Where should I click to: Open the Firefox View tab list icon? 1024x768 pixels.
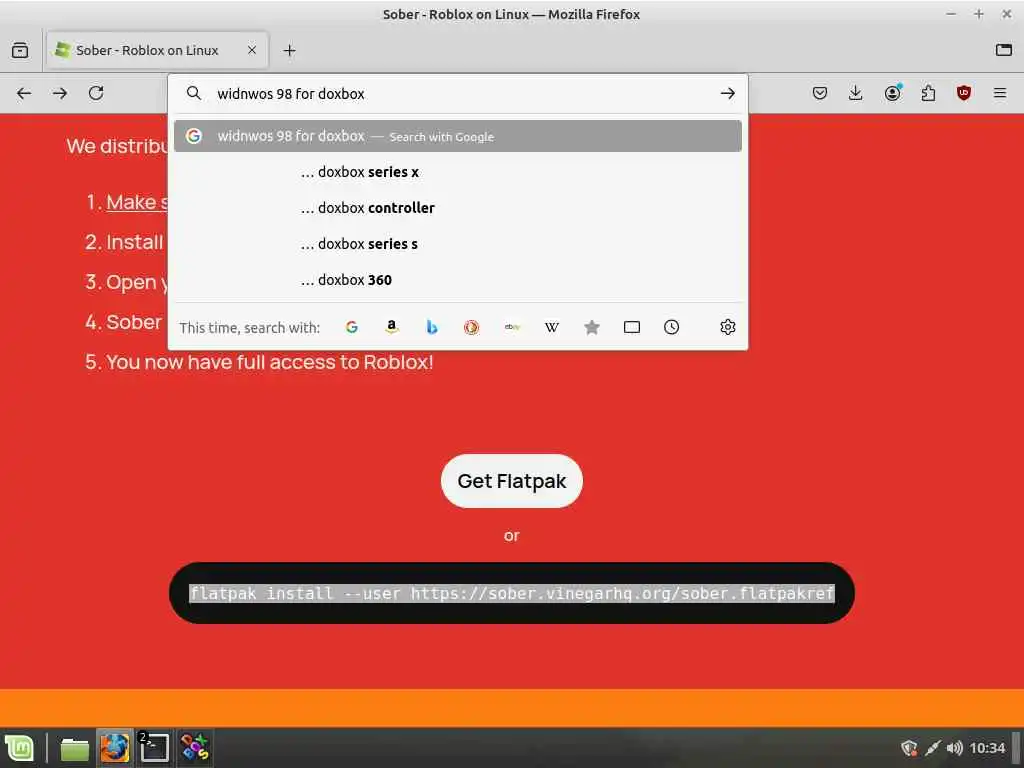pyautogui.click(x=20, y=50)
